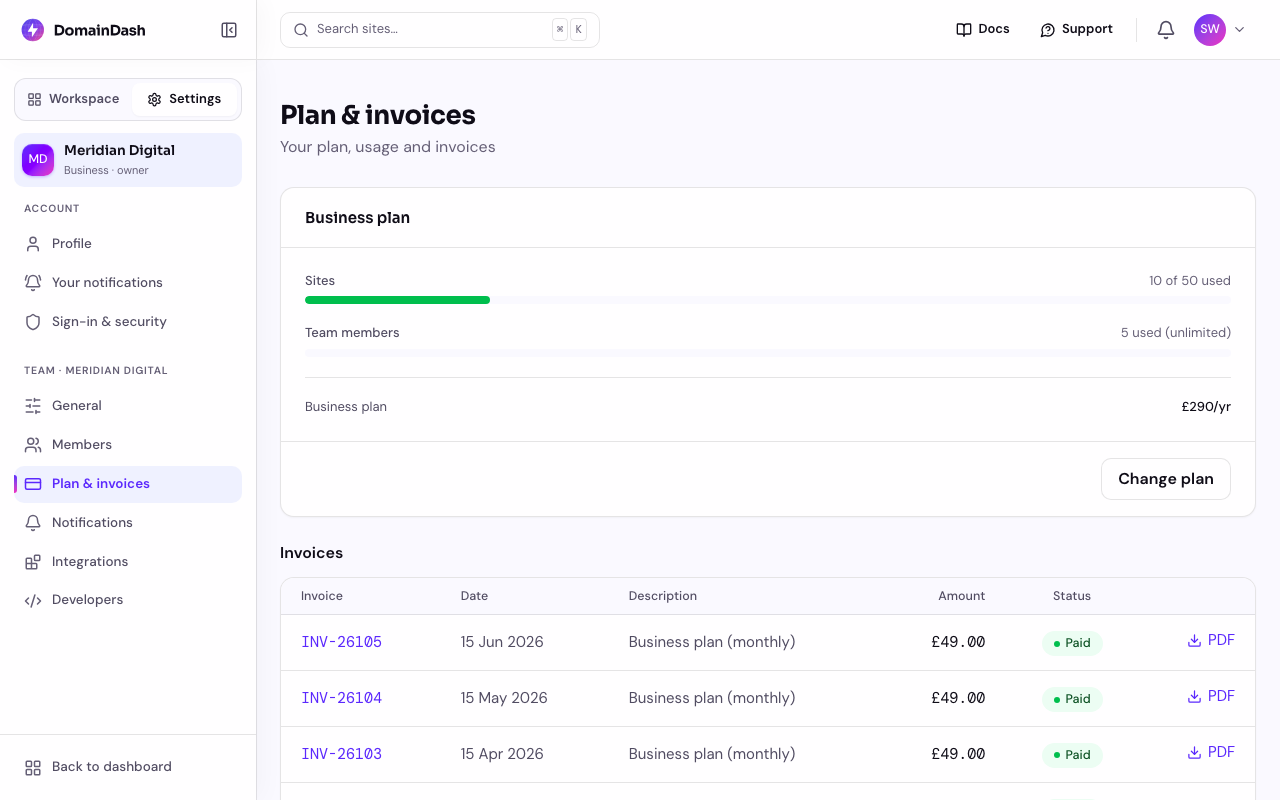Image resolution: width=1280 pixels, height=800 pixels.
Task: Click the General sliders icon
Action: click(33, 406)
